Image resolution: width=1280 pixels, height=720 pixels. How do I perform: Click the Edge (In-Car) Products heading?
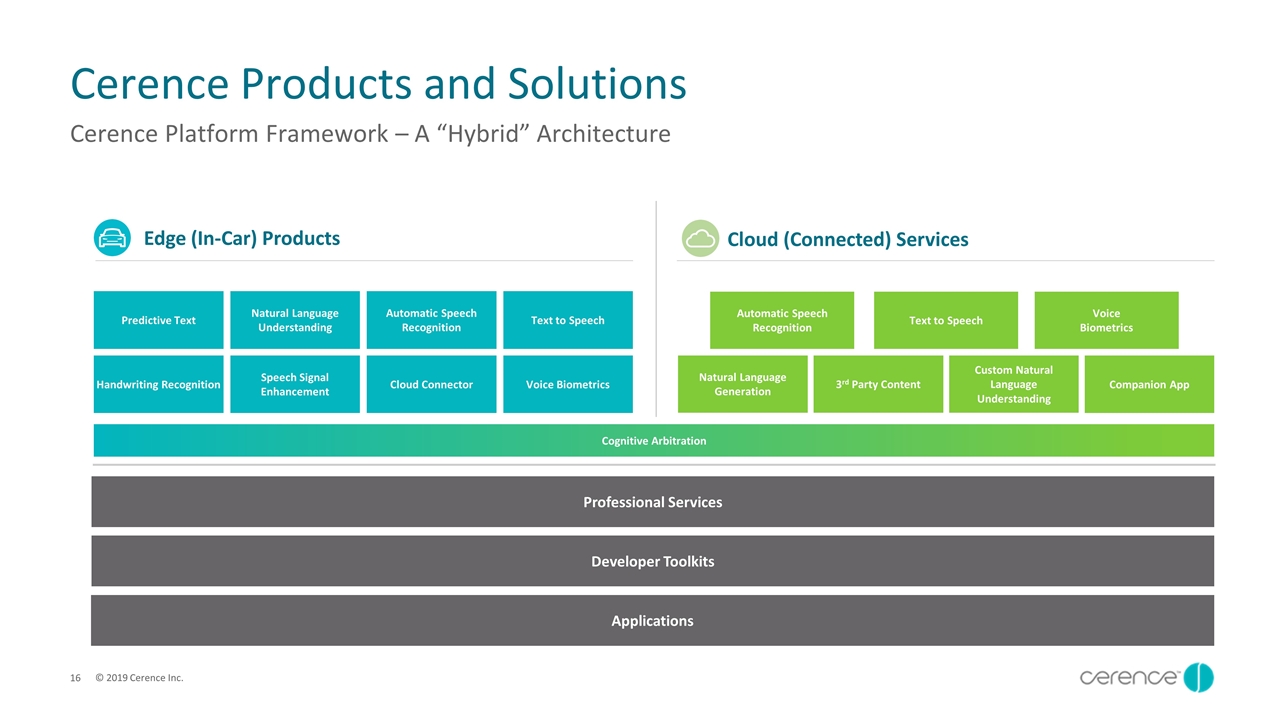[242, 238]
